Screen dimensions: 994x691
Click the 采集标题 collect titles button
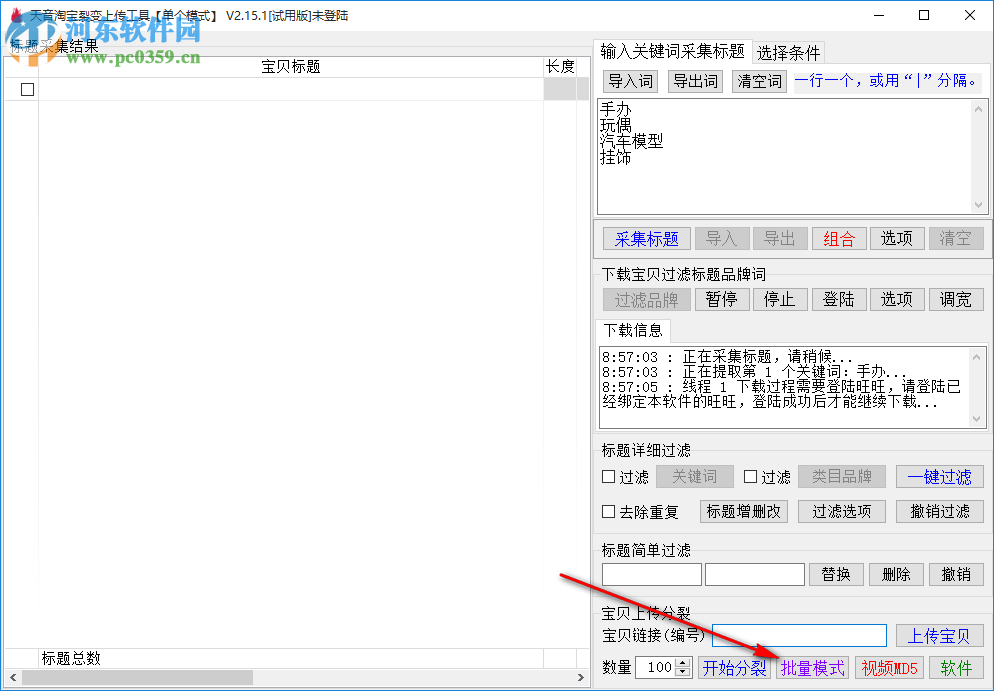[x=646, y=238]
